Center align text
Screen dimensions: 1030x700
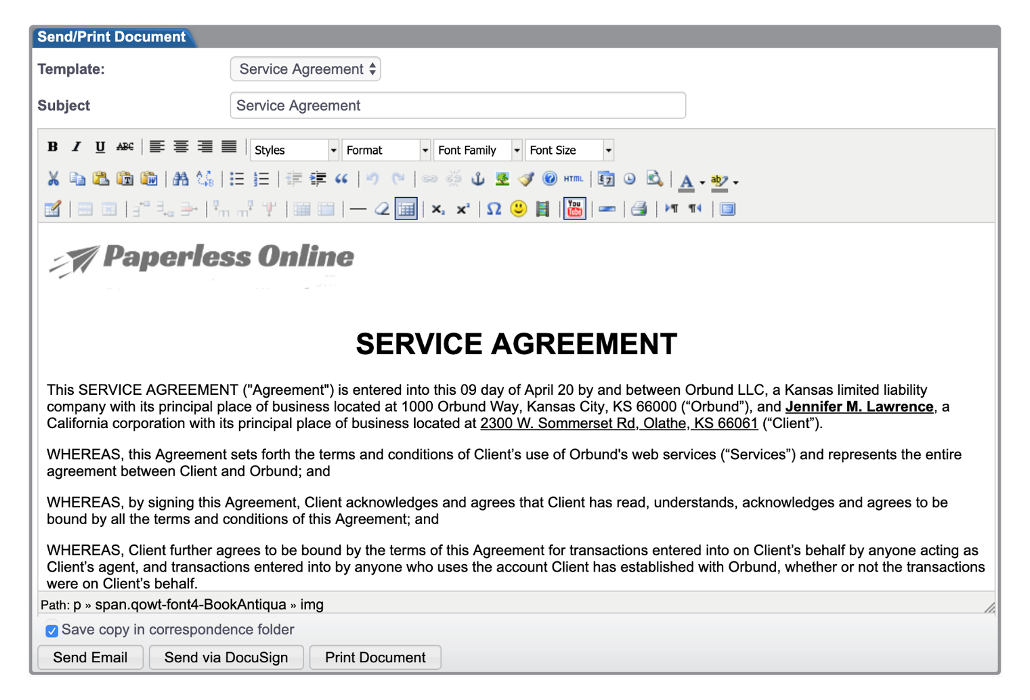pos(181,146)
